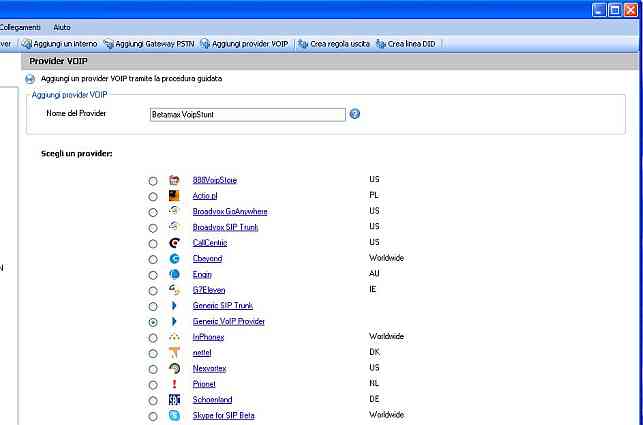The height and width of the screenshot is (425, 643).
Task: Click the Crea regola uscita toolbar button
Action: [334, 44]
